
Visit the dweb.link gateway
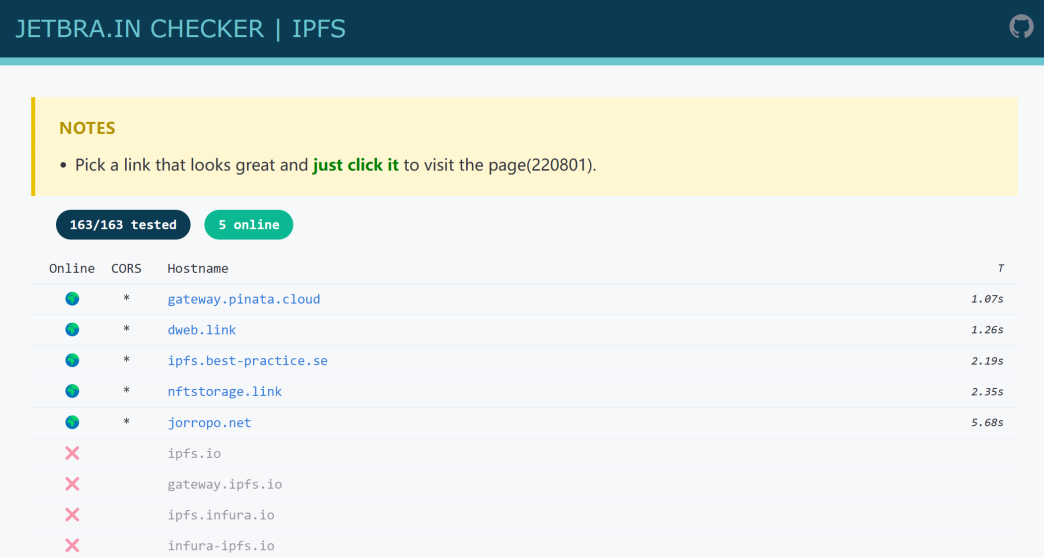pos(201,330)
